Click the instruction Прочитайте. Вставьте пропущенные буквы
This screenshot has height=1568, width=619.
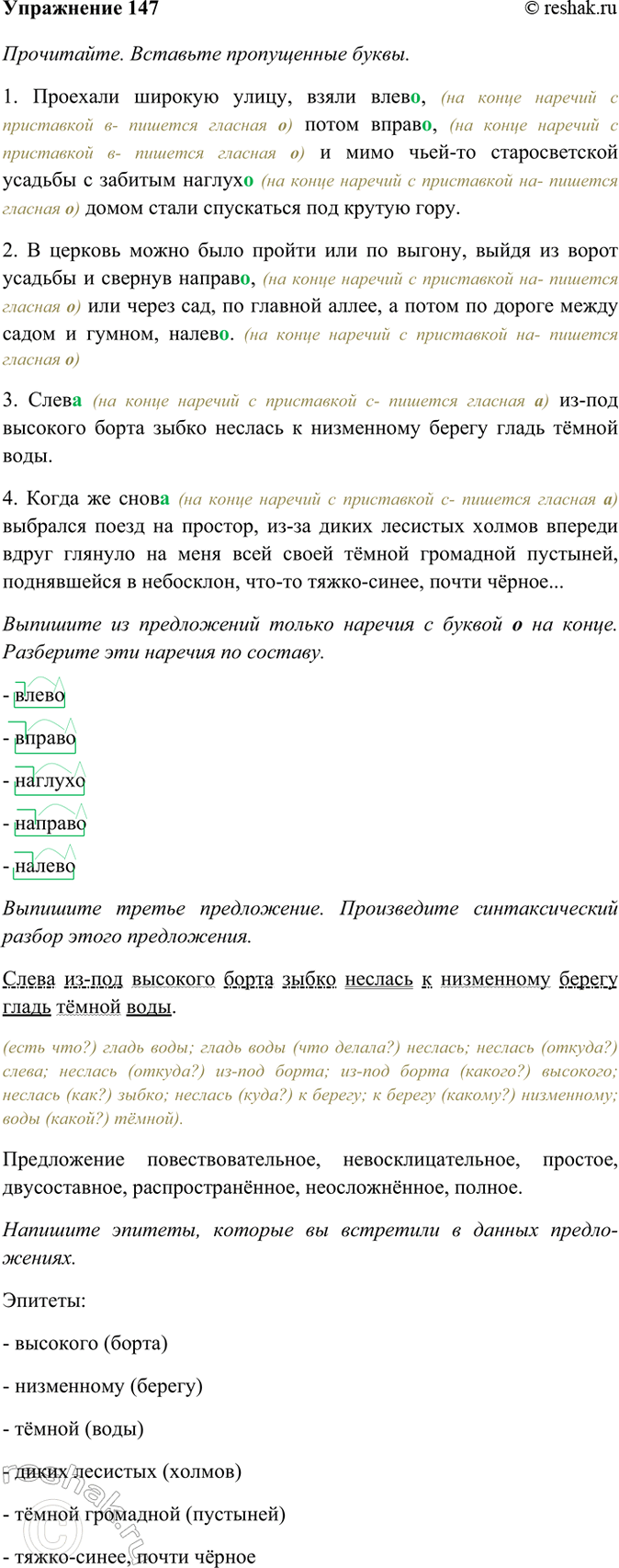pyautogui.click(x=206, y=54)
